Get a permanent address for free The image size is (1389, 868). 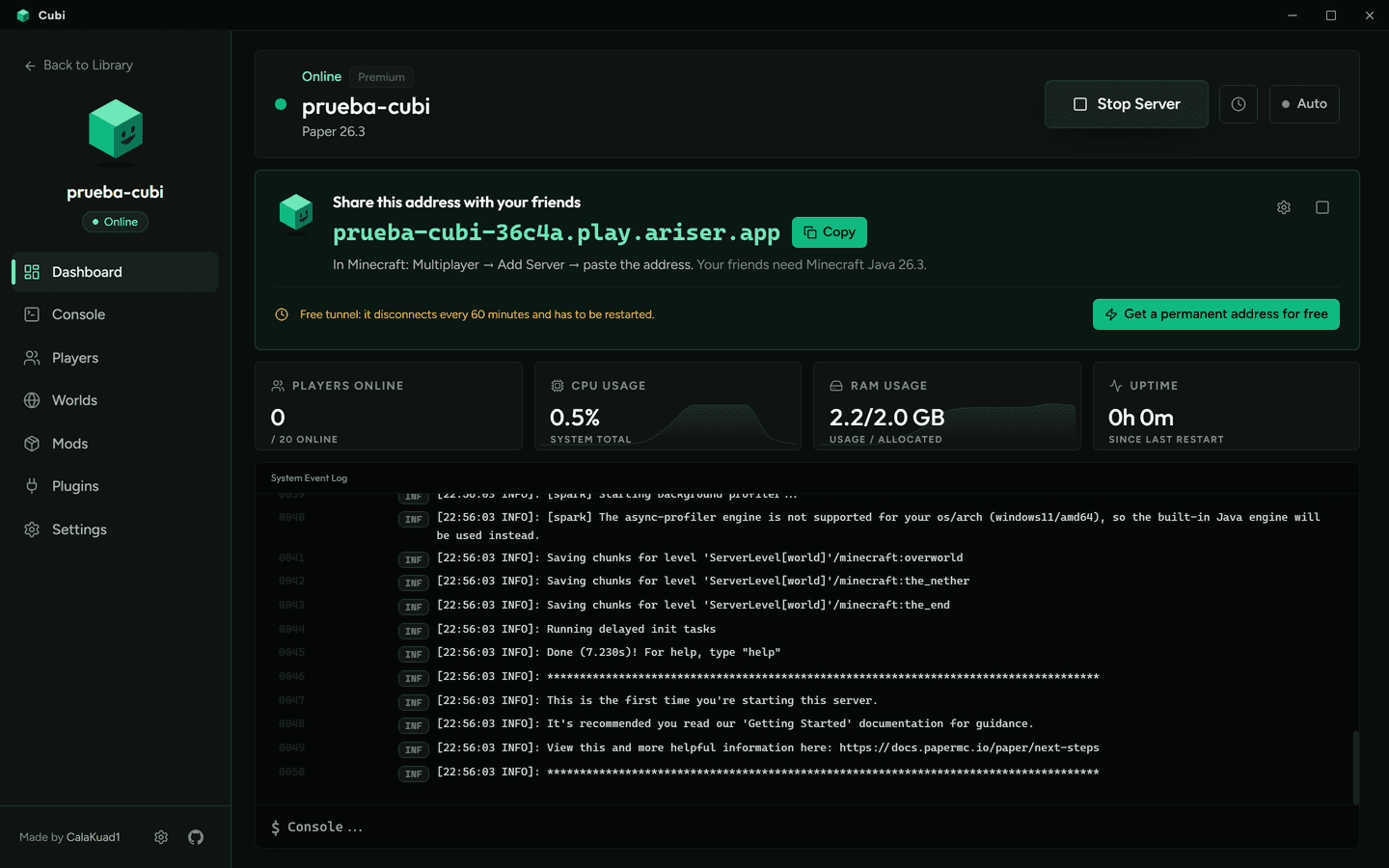click(x=1216, y=314)
